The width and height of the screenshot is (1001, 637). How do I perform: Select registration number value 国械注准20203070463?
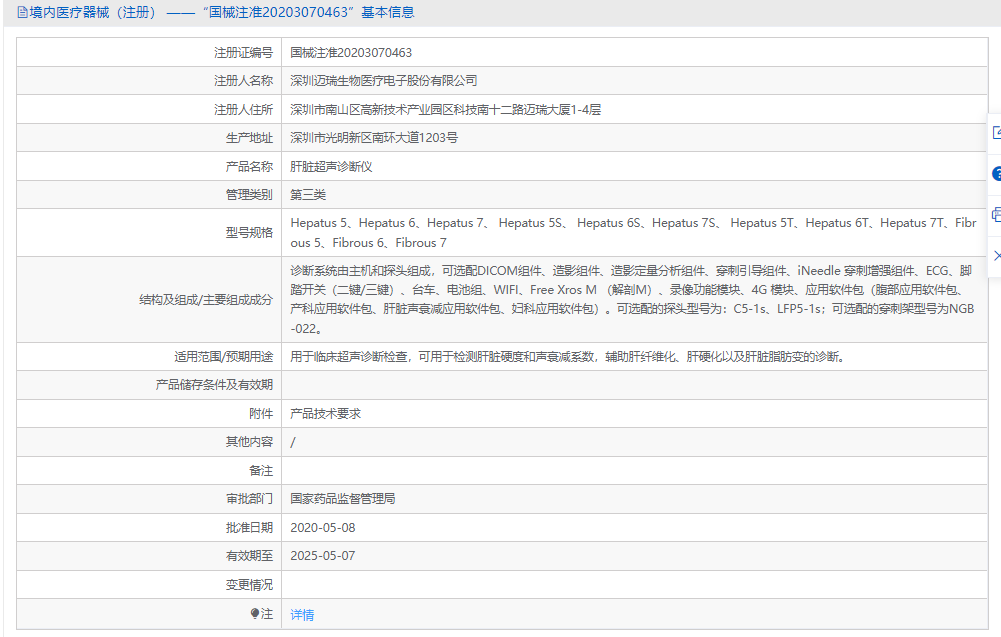(350, 52)
